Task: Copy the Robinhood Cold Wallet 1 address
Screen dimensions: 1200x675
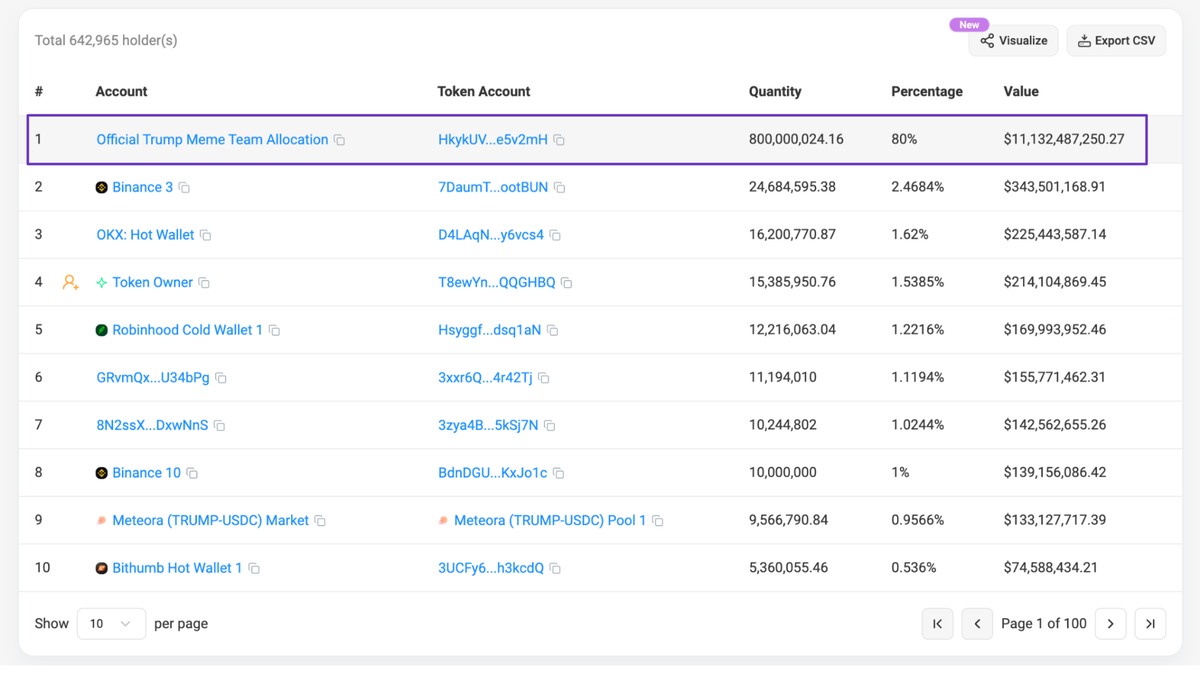Action: point(275,330)
